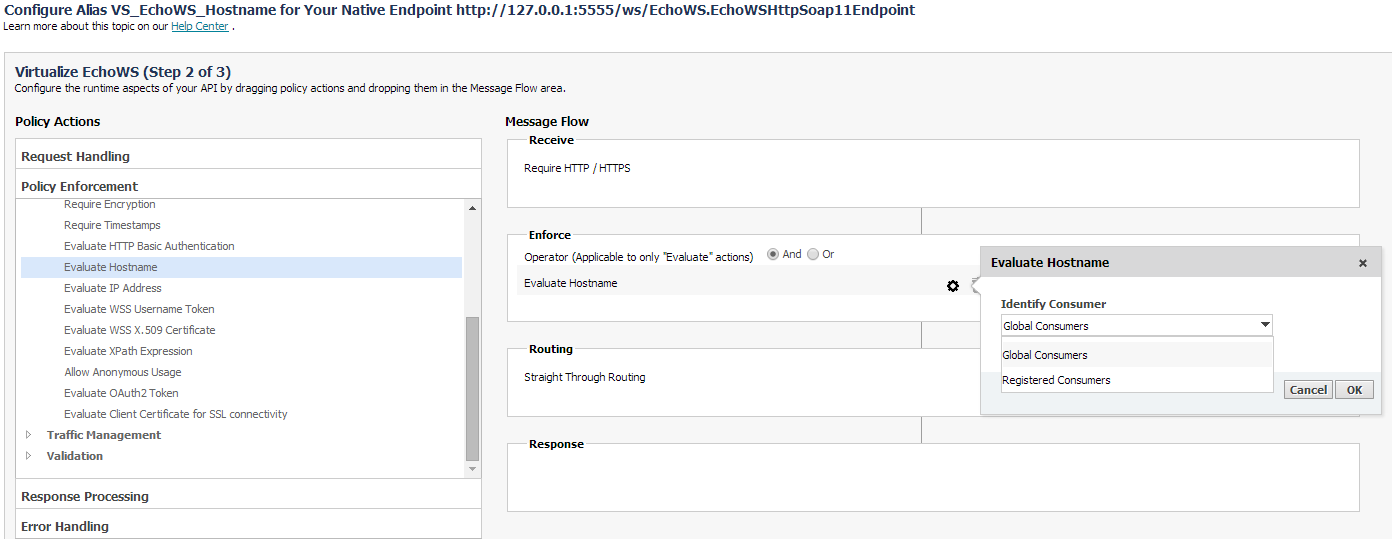The height and width of the screenshot is (539, 1392).
Task: Open the Request Handling section
Action: pos(248,156)
